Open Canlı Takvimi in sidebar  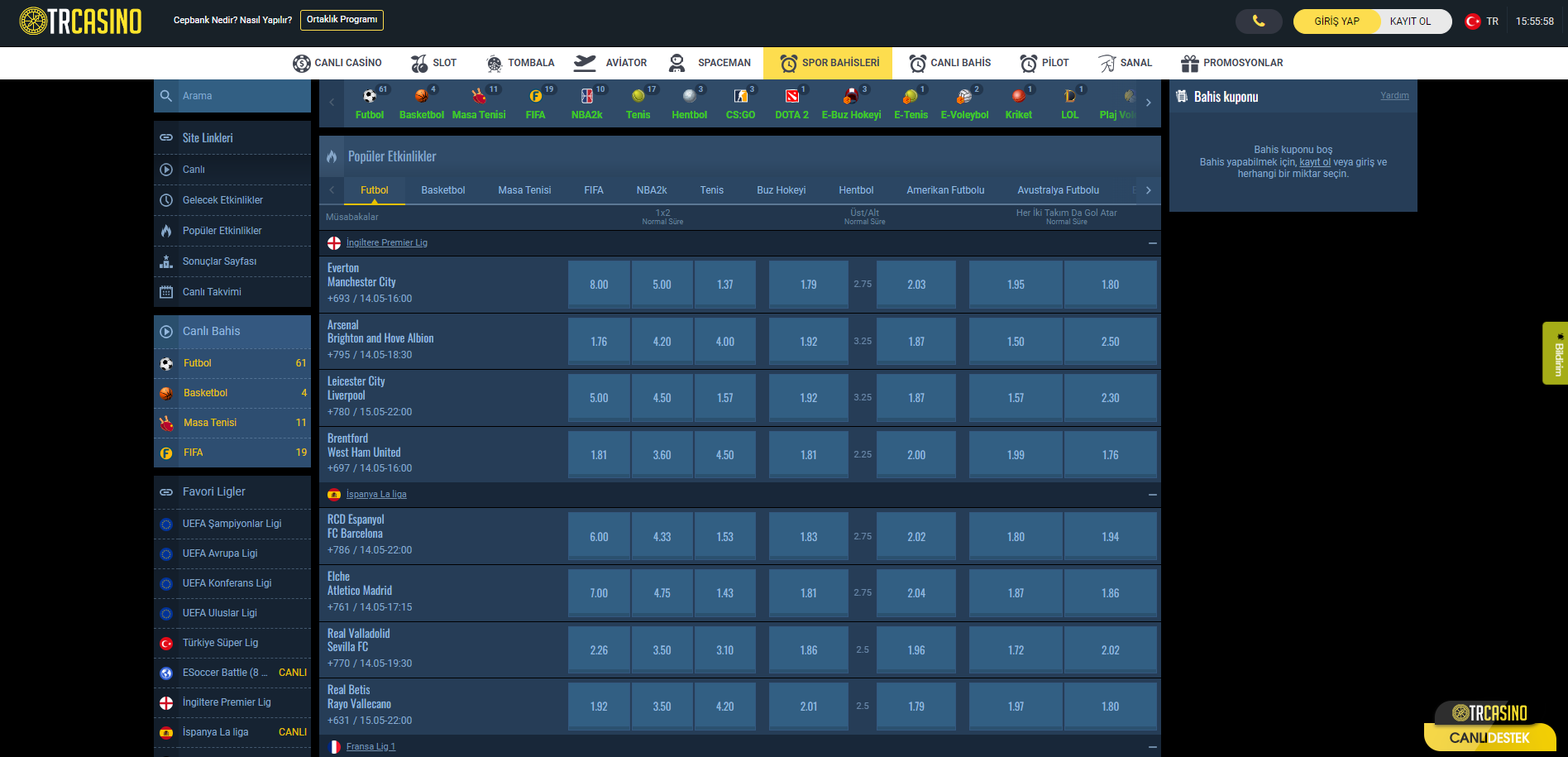click(x=232, y=292)
